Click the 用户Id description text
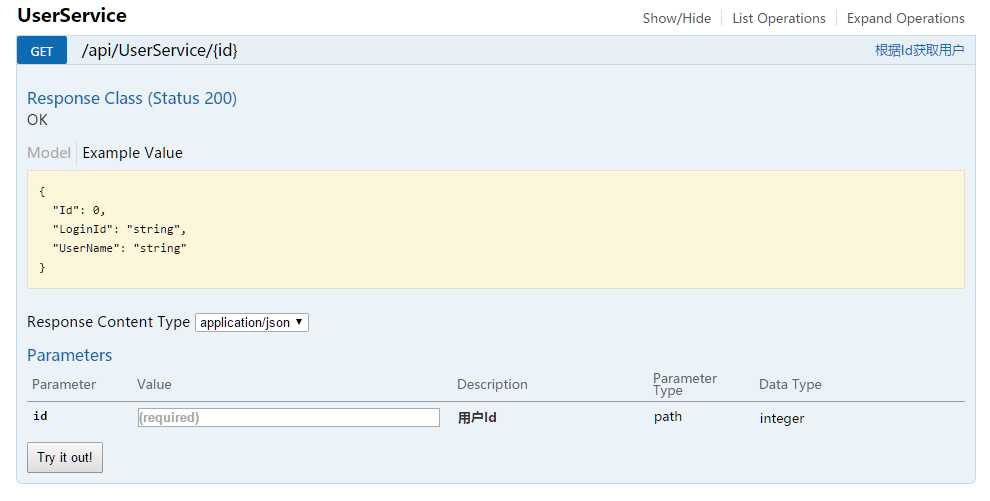This screenshot has width=990, height=501. tap(477, 418)
